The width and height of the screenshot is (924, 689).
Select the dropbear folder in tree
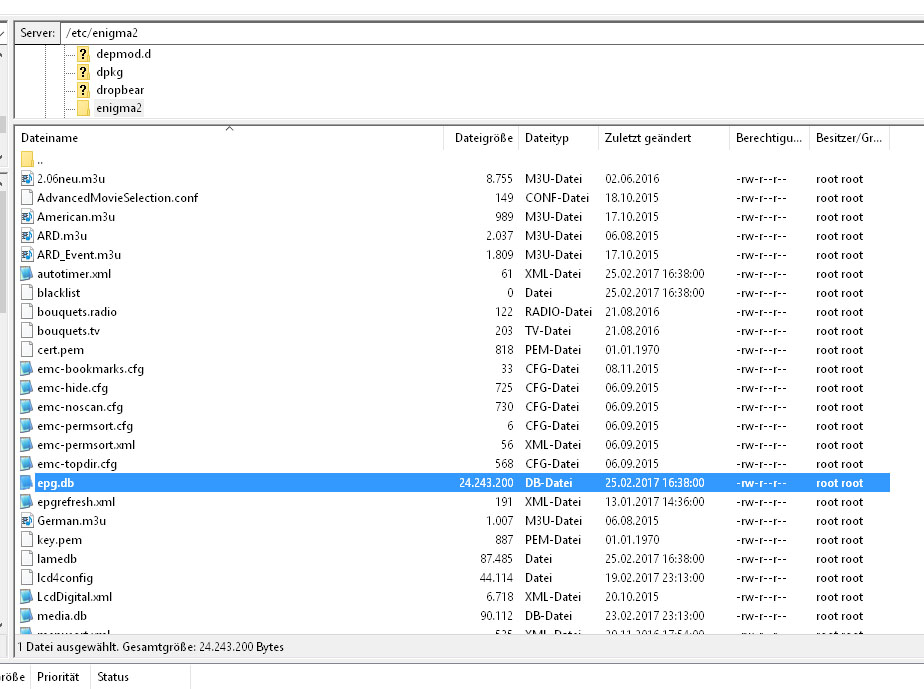(120, 90)
